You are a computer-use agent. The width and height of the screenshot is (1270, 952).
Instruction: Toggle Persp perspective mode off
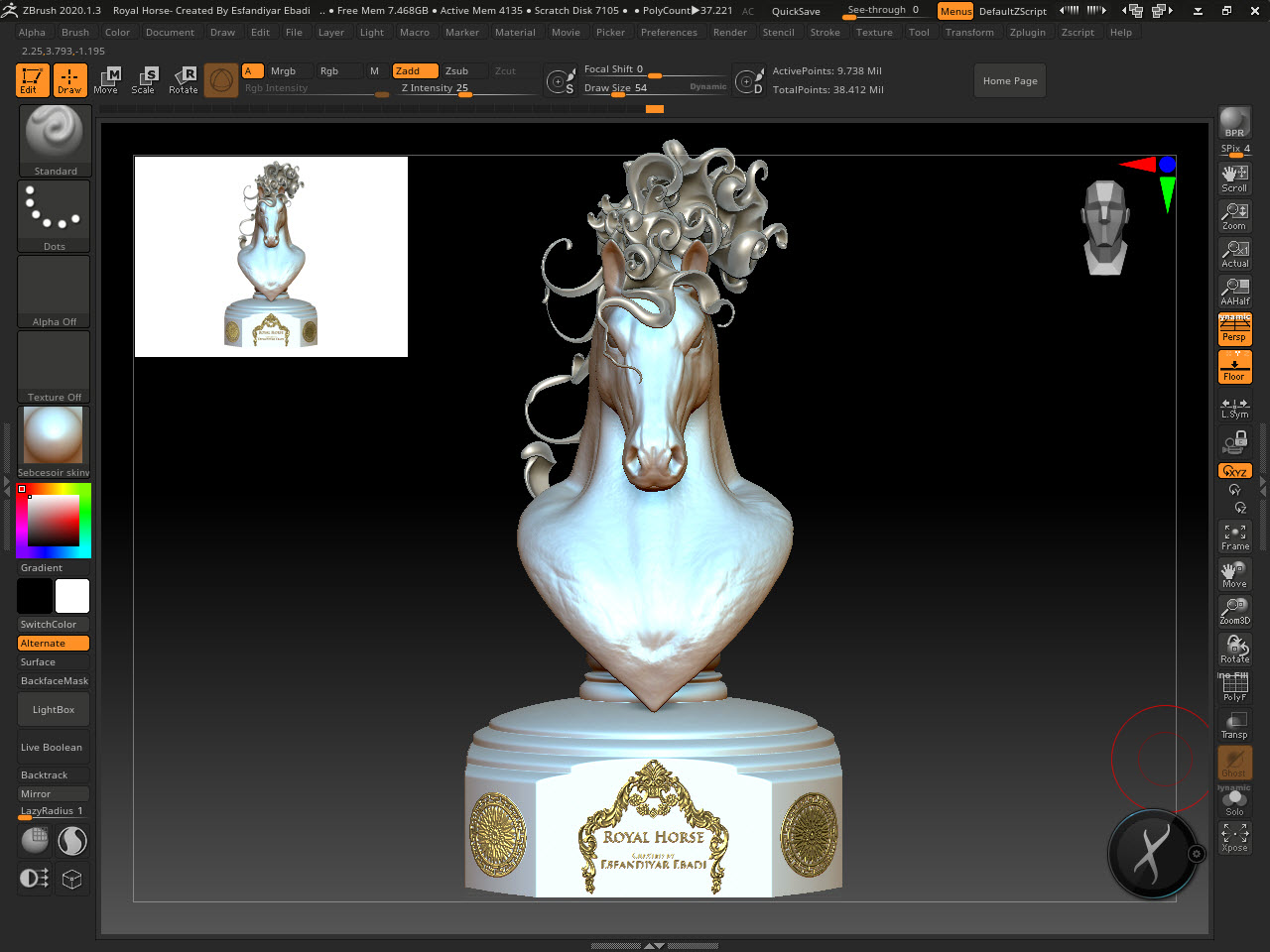(x=1234, y=329)
